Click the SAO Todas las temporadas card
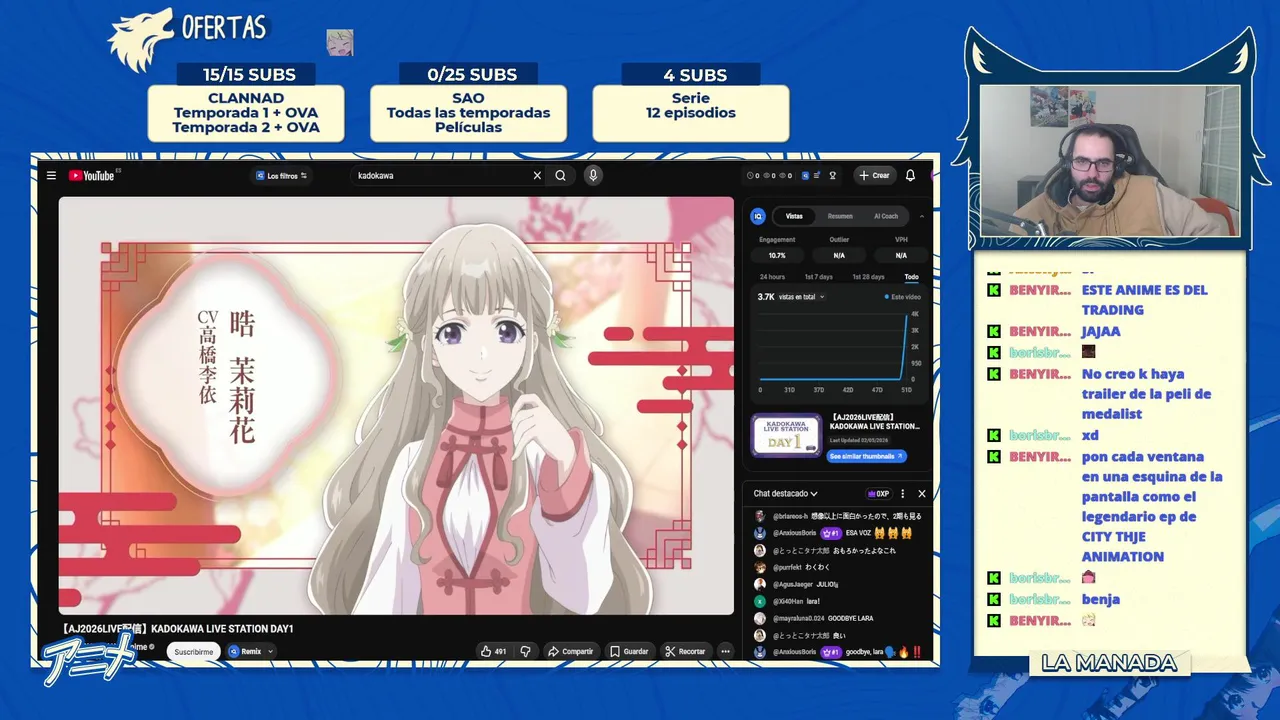1280x720 pixels. (468, 113)
